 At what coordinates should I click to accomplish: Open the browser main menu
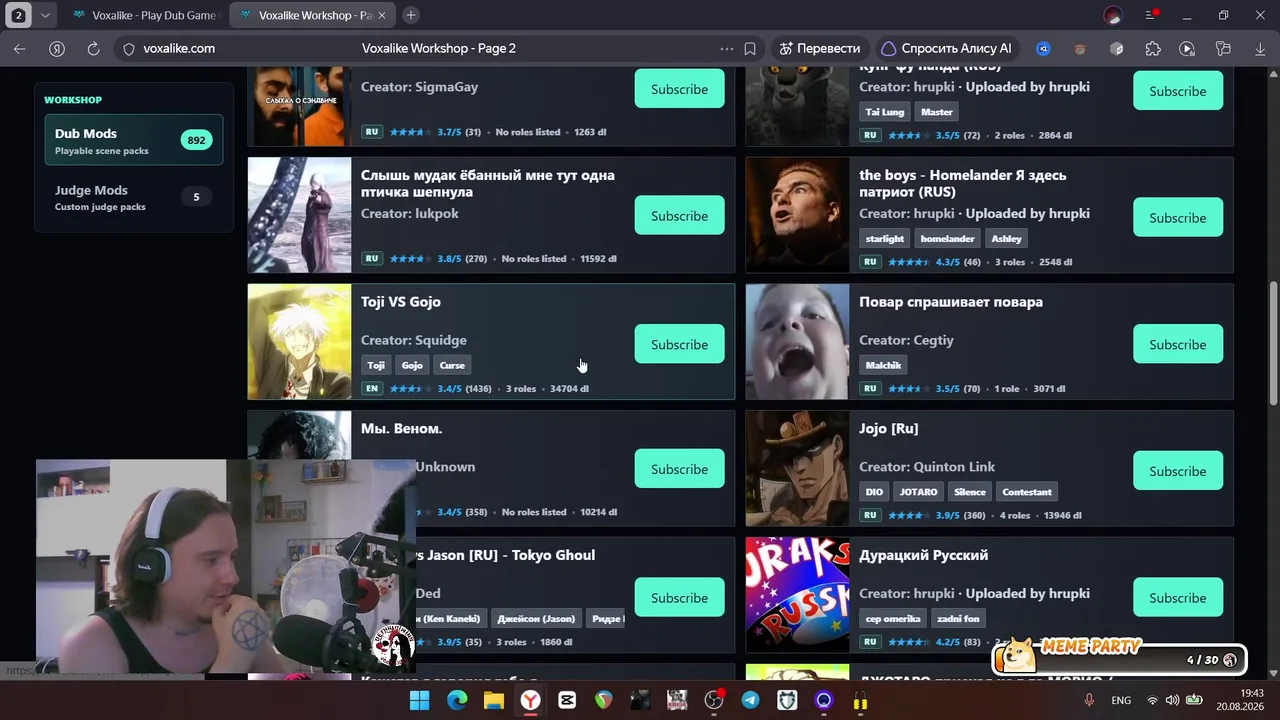coord(1151,15)
